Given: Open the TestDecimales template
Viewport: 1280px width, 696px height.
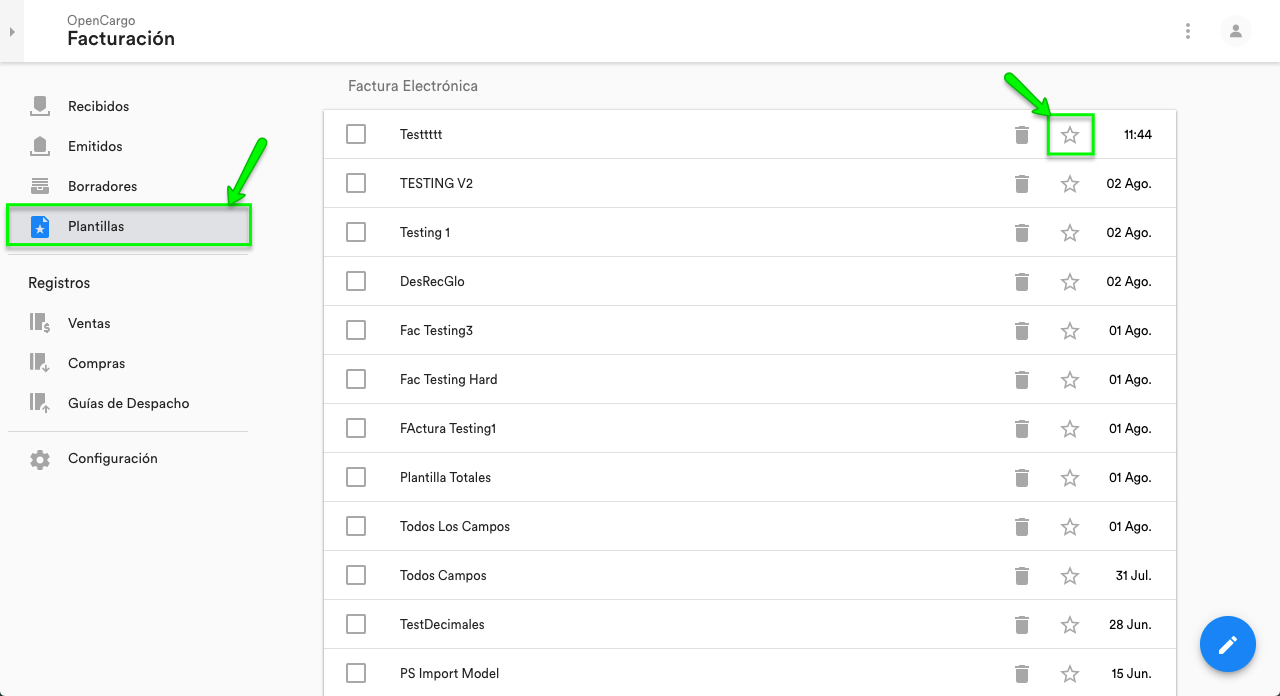Looking at the screenshot, I should point(442,625).
